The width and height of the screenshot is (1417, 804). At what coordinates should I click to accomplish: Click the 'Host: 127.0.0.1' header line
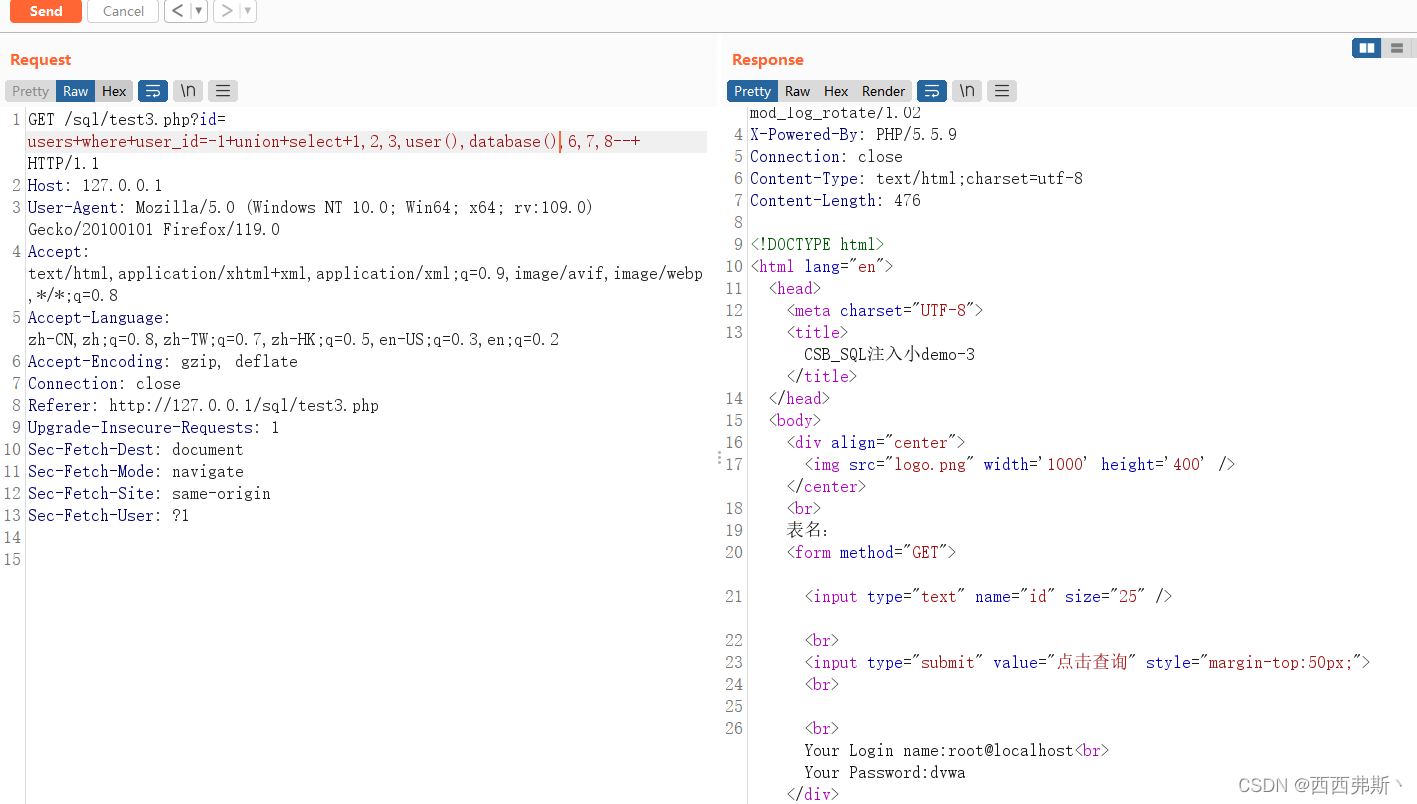(x=95, y=186)
